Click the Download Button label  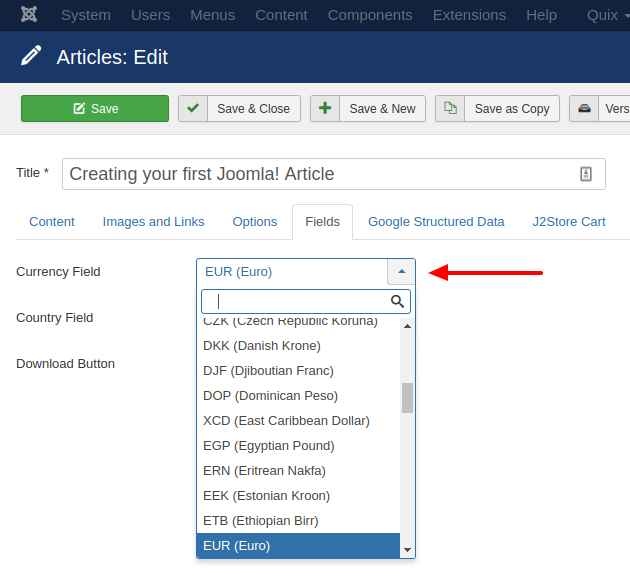coord(65,364)
